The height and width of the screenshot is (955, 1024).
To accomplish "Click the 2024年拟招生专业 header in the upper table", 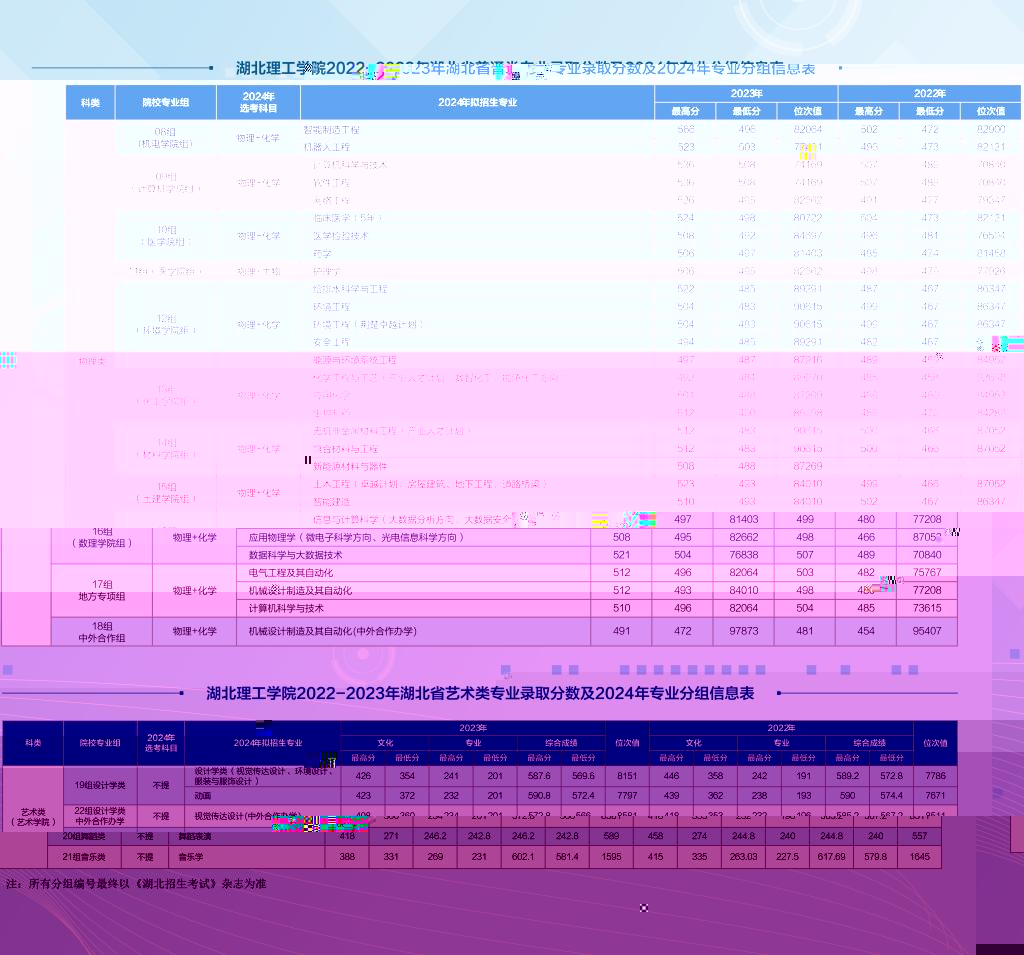I will (477, 103).
